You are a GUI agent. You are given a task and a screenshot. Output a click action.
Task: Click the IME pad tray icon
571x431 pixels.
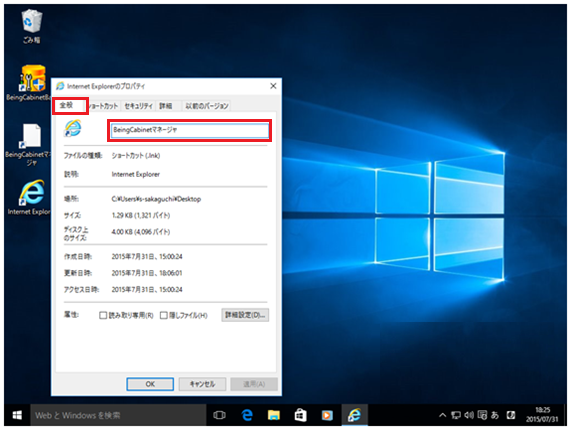coord(511,415)
